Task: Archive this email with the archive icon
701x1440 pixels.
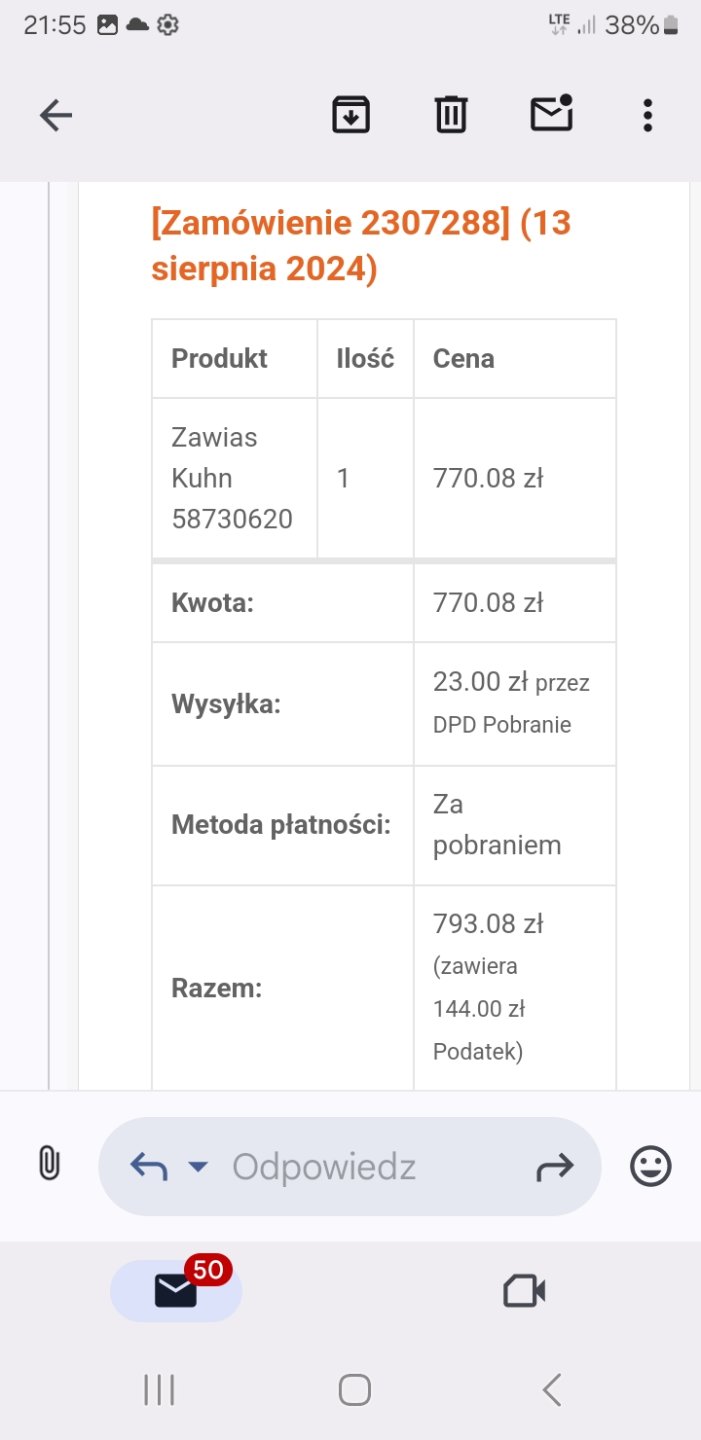Action: (x=351, y=115)
